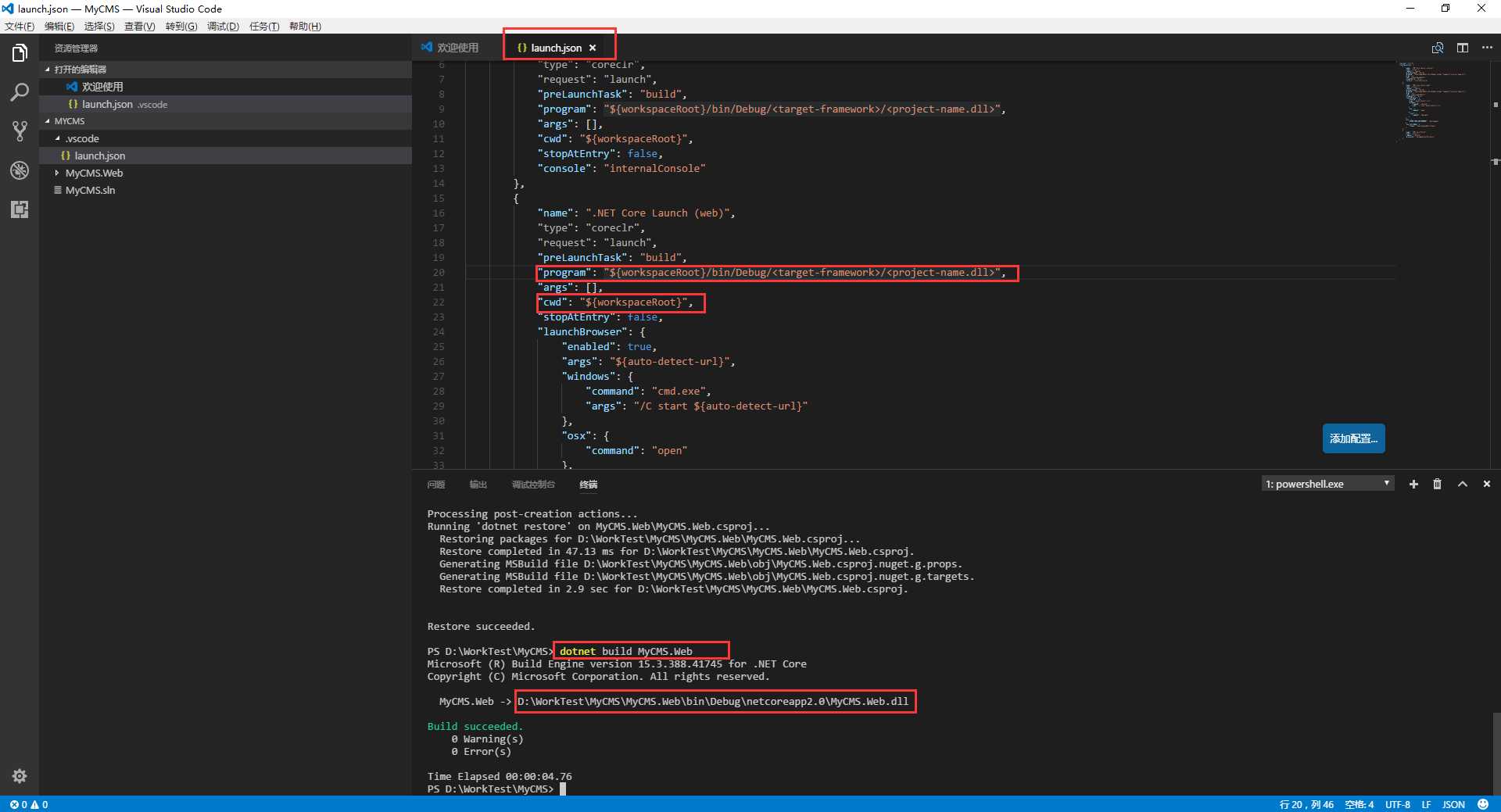Open the 转到(G) menu

pos(181,27)
